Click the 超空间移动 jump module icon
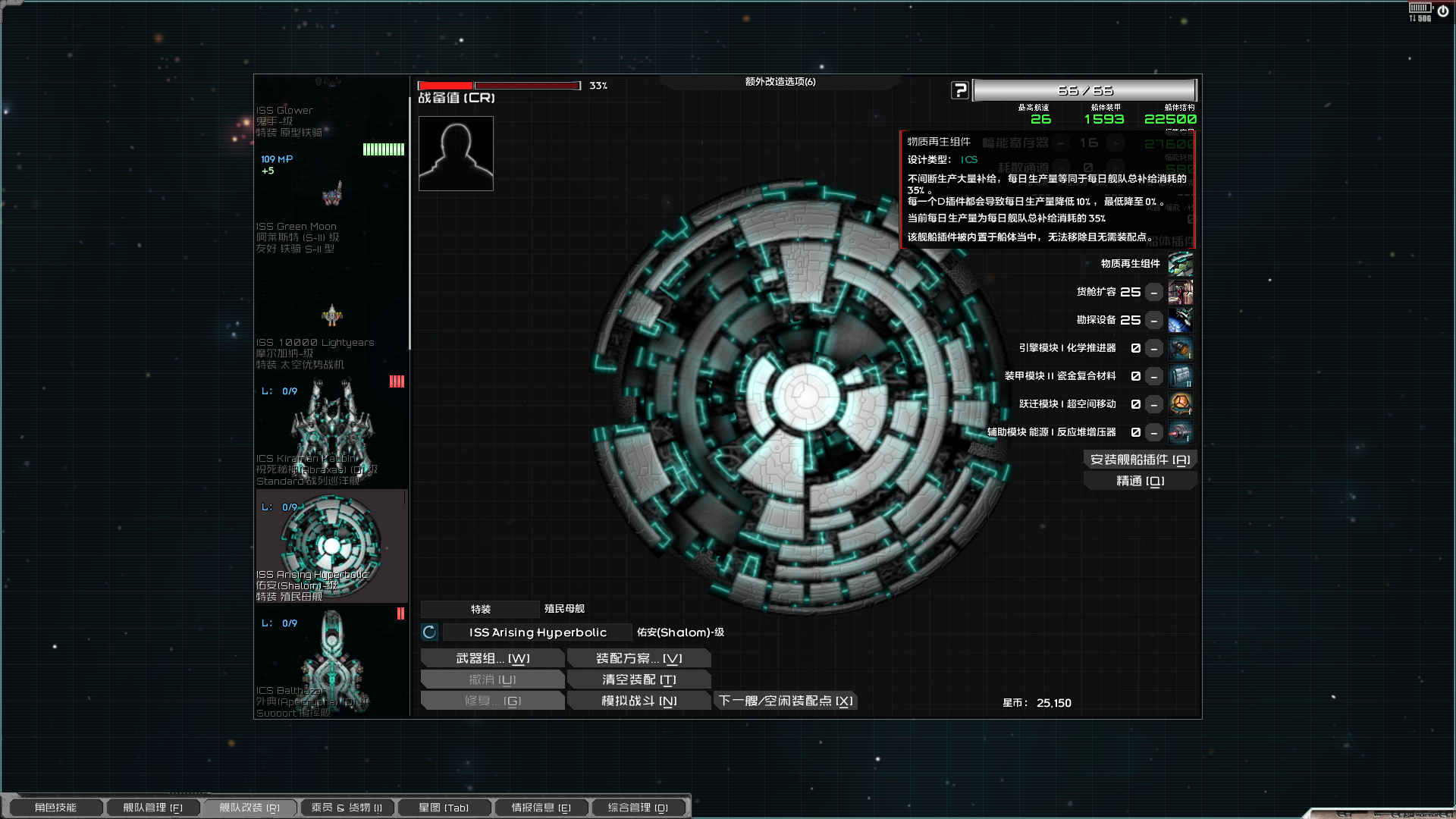This screenshot has height=819, width=1456. pos(1180,404)
